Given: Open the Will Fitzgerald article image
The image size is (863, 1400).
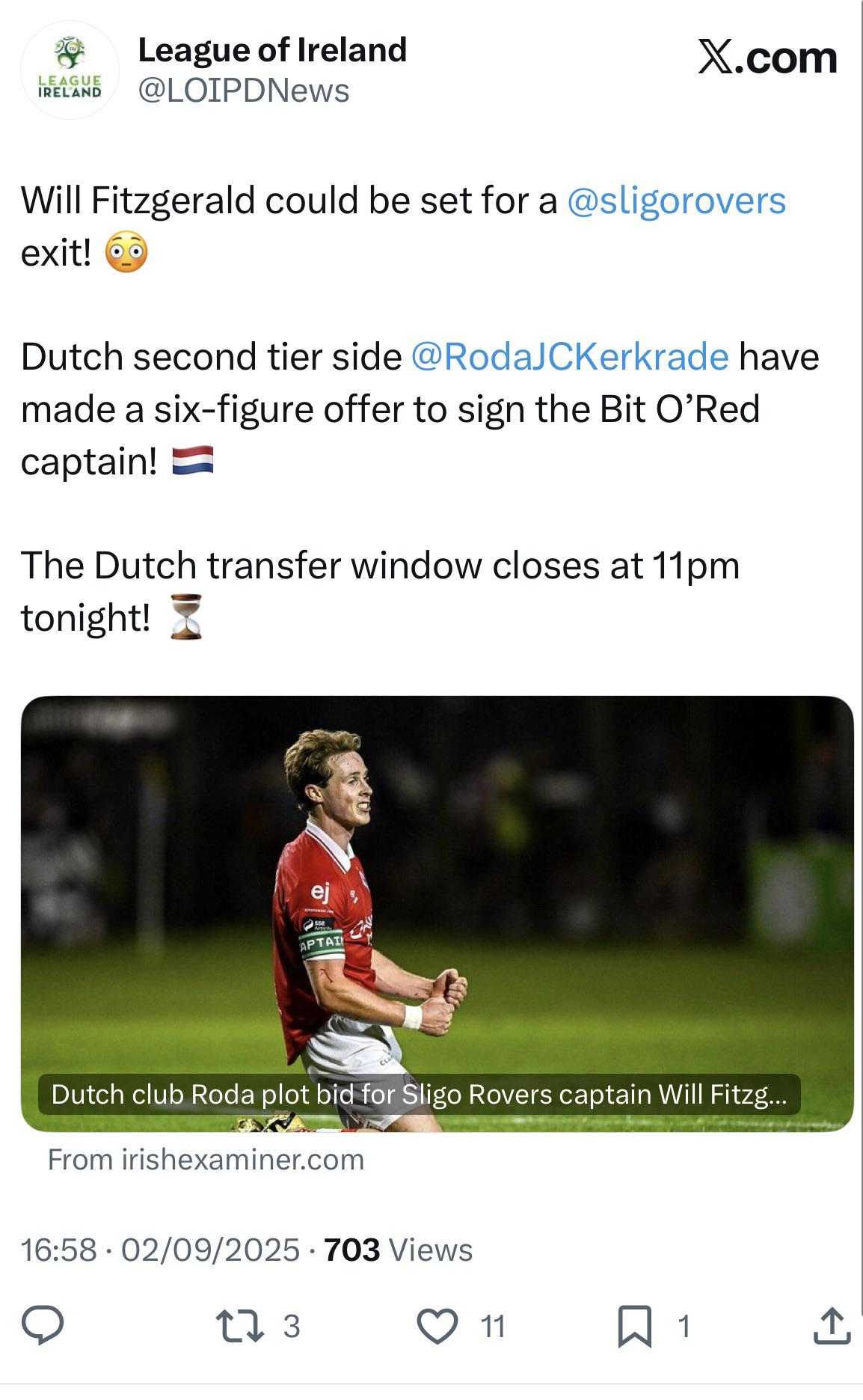Looking at the screenshot, I should [437, 913].
